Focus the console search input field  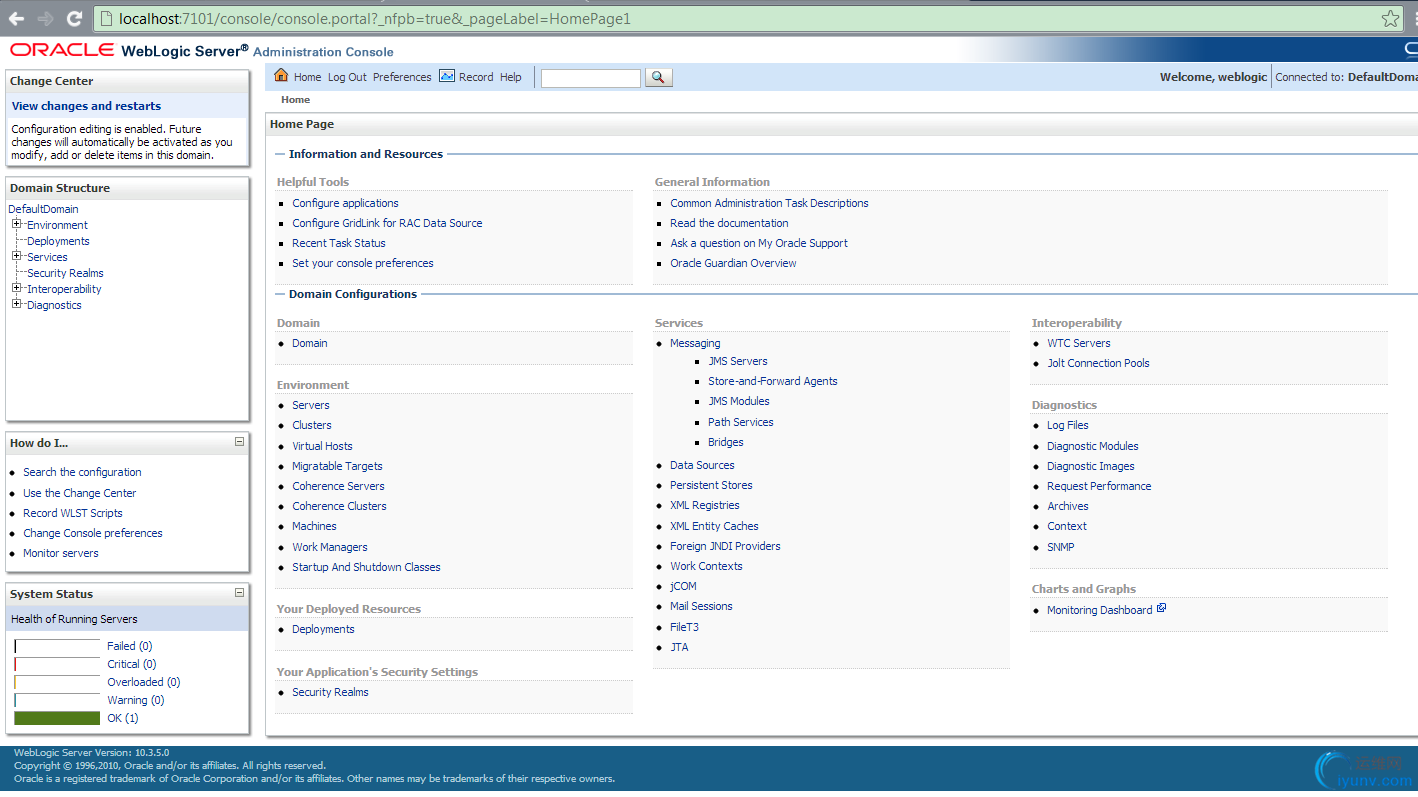tap(590, 78)
